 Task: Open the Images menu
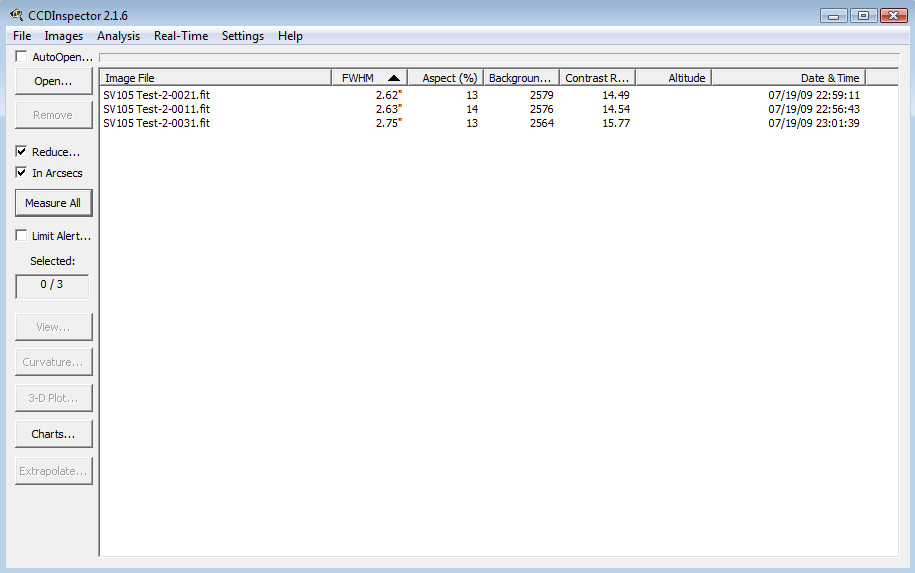click(64, 36)
